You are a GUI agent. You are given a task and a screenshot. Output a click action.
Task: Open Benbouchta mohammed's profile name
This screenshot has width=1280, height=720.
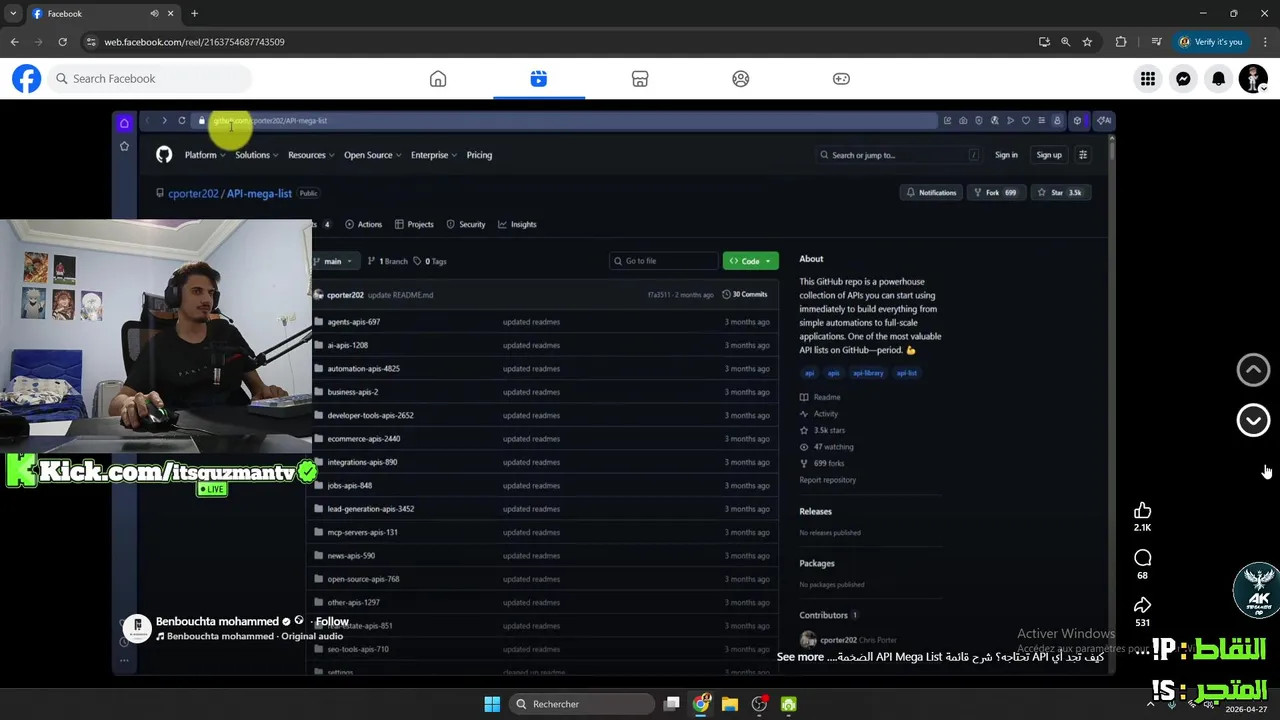(x=217, y=621)
